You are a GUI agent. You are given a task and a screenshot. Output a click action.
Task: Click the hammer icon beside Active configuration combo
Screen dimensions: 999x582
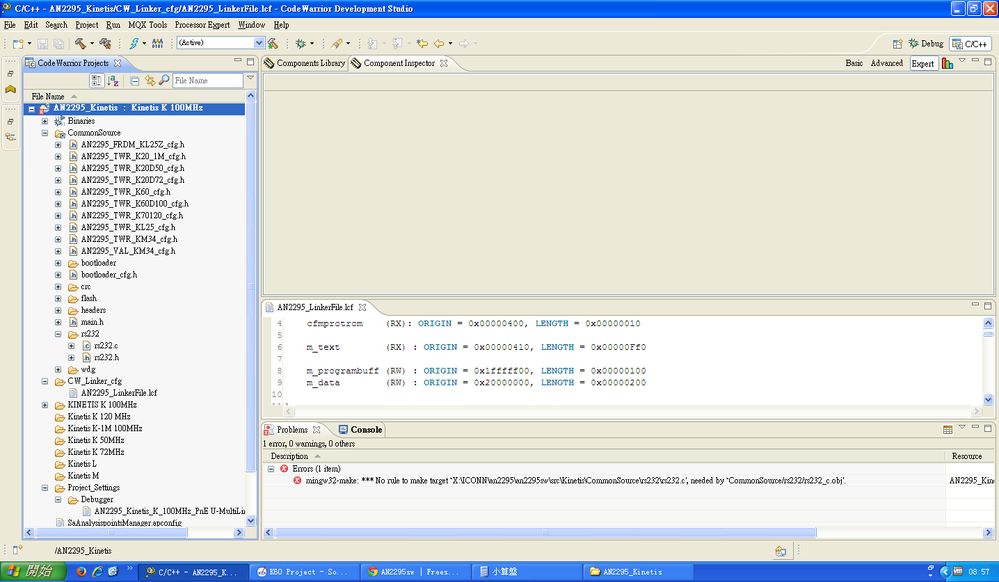click(273, 43)
